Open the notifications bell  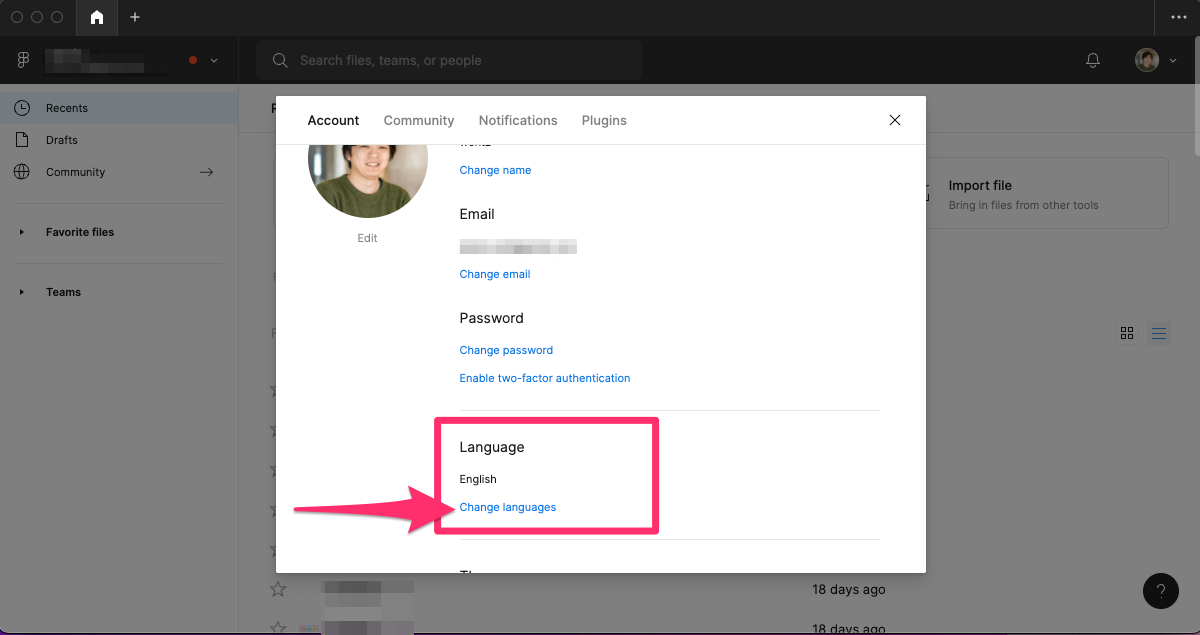[x=1093, y=61]
